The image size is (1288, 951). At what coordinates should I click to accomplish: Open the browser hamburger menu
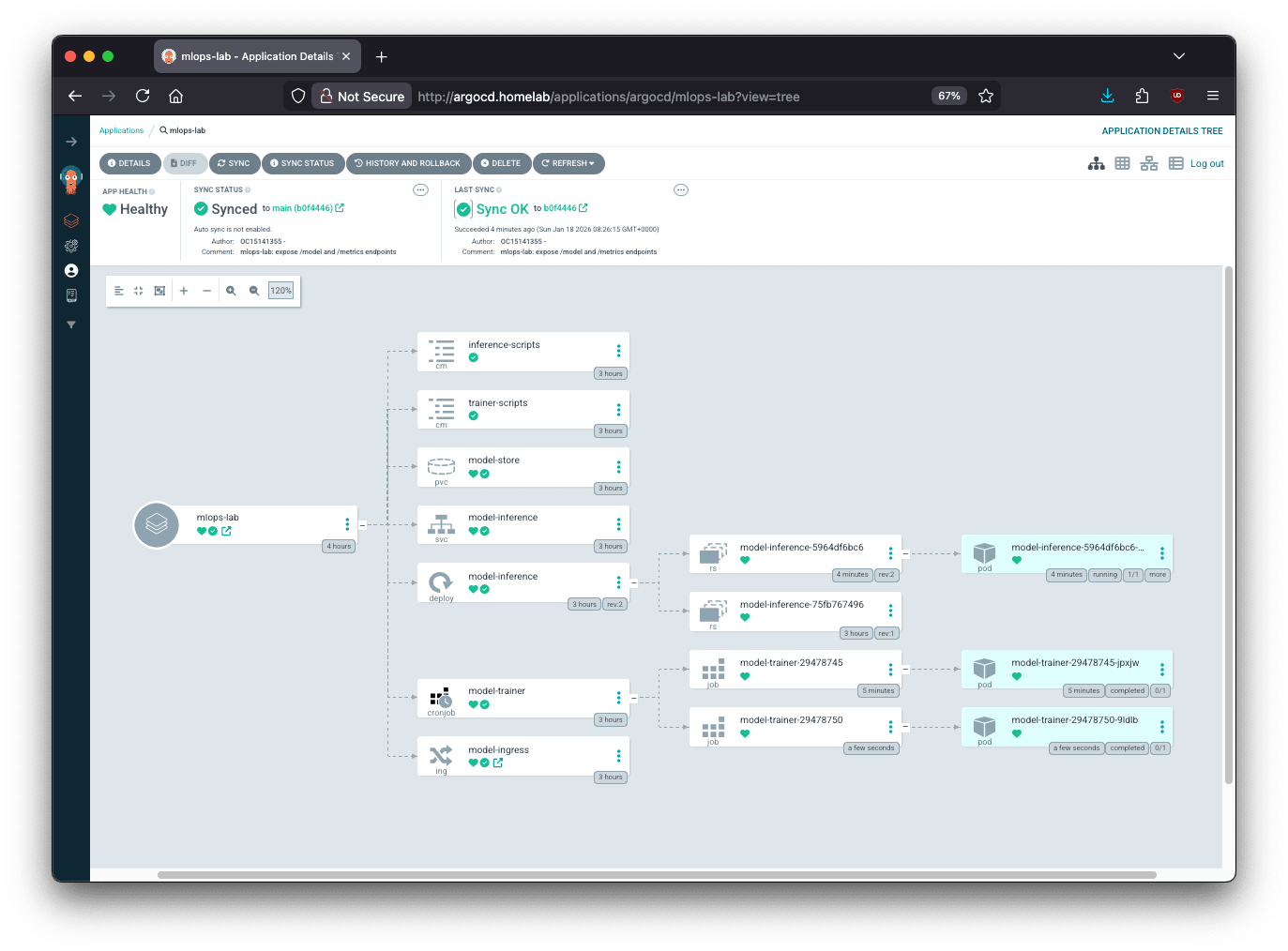[1213, 95]
